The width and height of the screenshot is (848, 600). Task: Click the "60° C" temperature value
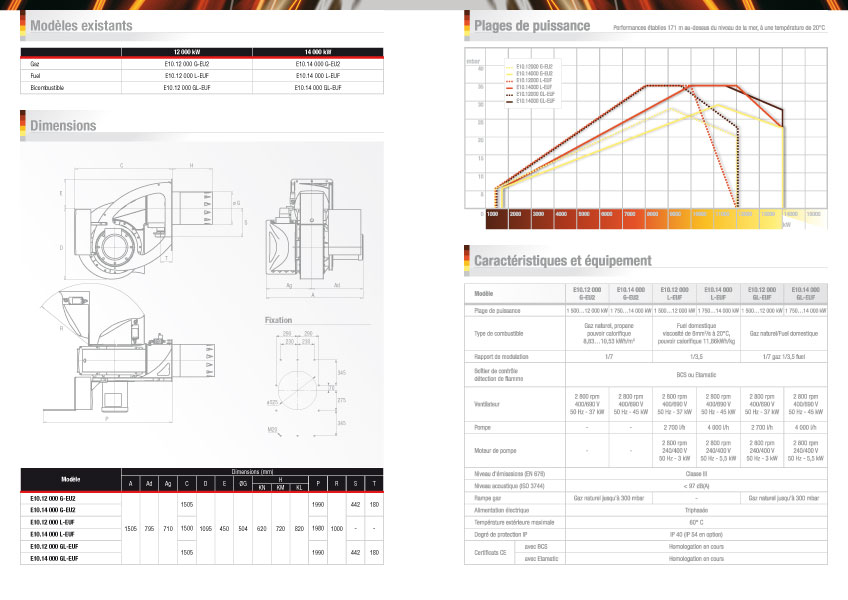tap(696, 523)
